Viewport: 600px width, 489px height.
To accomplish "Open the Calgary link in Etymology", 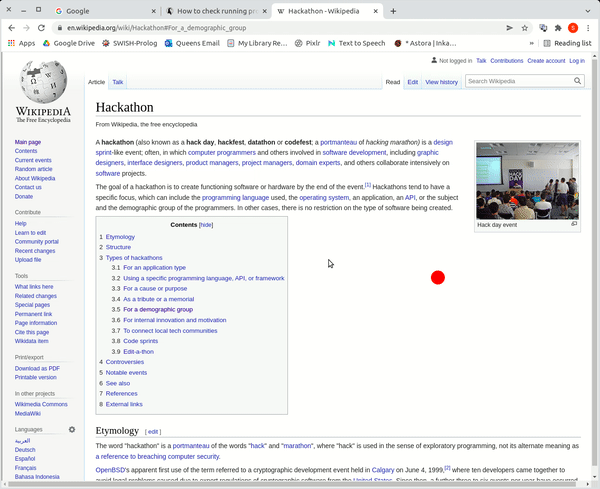I will 383,470.
